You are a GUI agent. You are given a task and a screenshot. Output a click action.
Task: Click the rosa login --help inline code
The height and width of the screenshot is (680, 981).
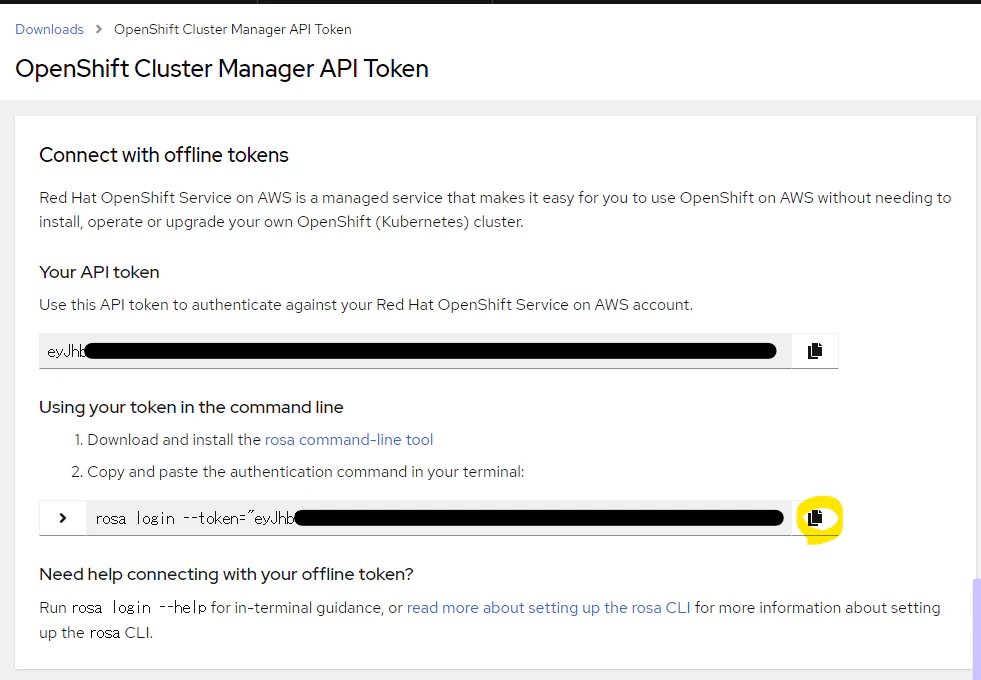tap(139, 608)
